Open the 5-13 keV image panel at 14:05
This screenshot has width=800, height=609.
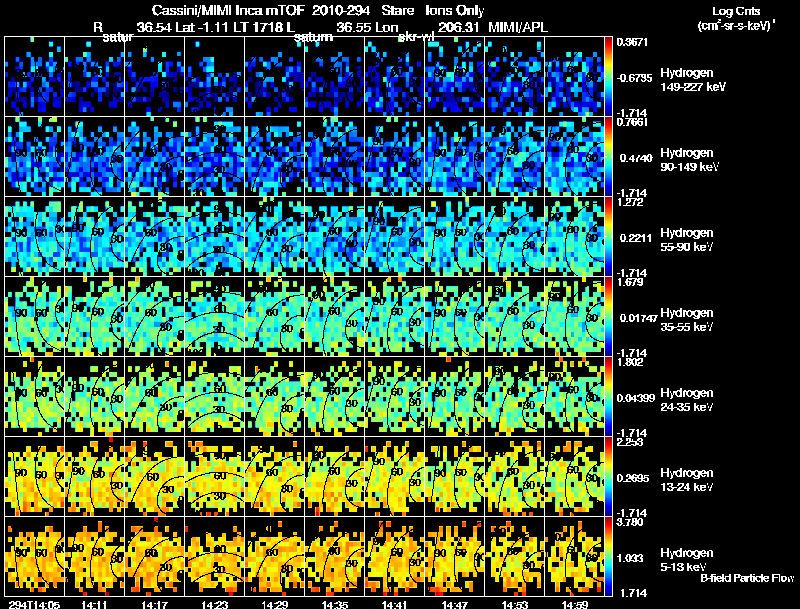[x=34, y=557]
